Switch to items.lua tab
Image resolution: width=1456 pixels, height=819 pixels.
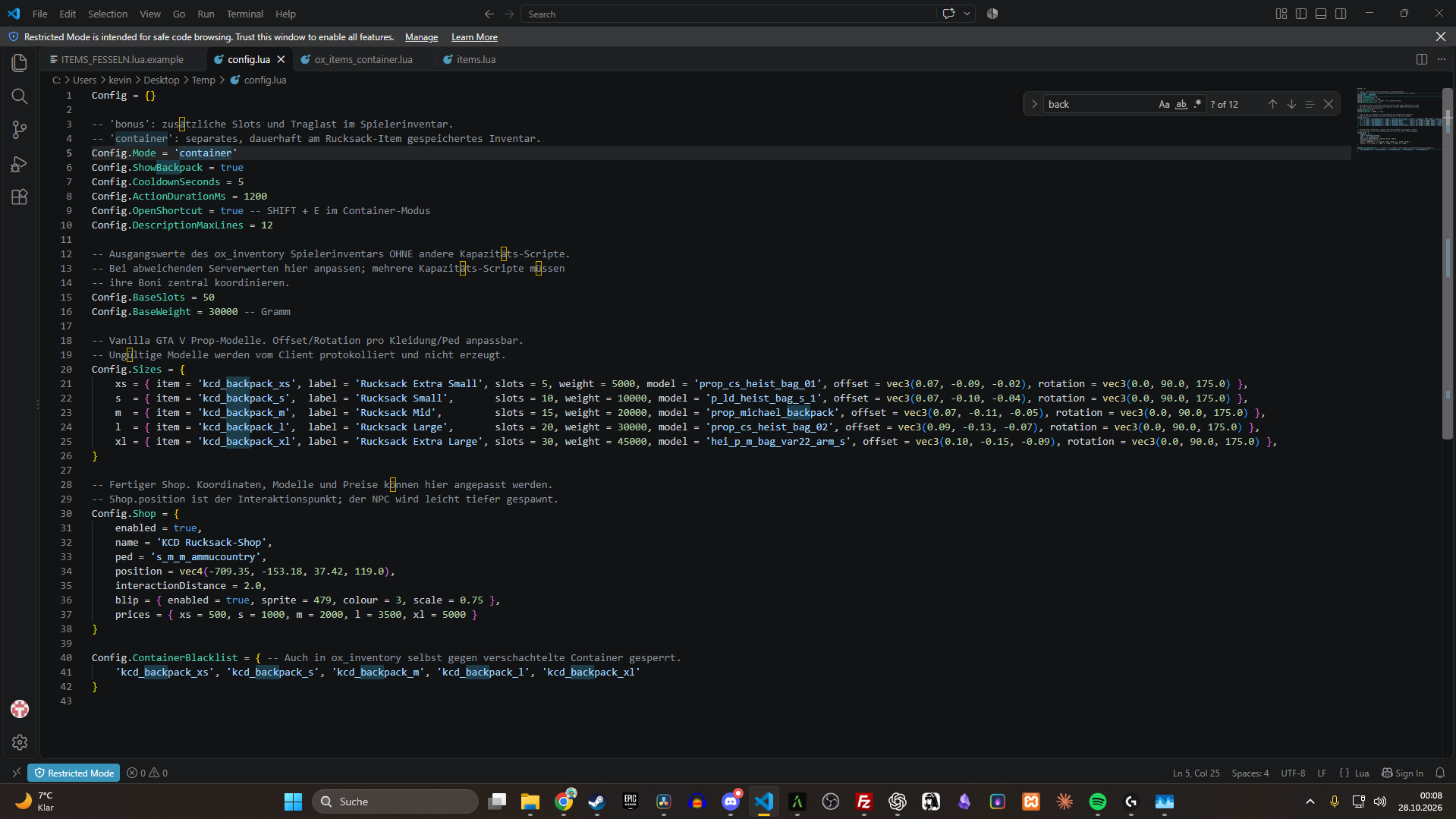point(476,59)
